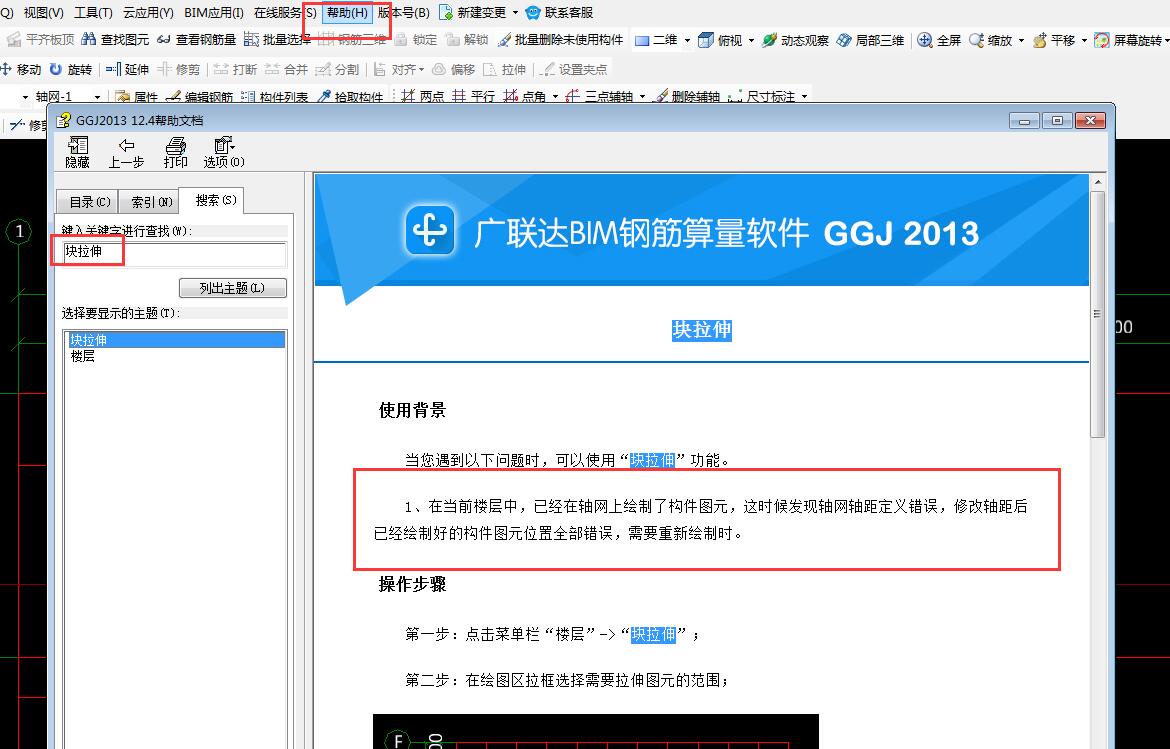Click 选项(O) options button in help

click(224, 152)
